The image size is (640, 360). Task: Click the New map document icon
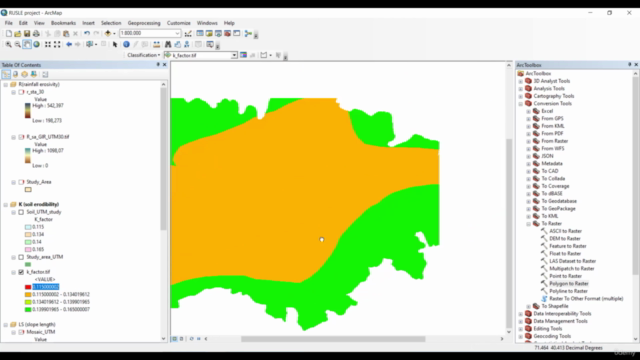(9, 33)
